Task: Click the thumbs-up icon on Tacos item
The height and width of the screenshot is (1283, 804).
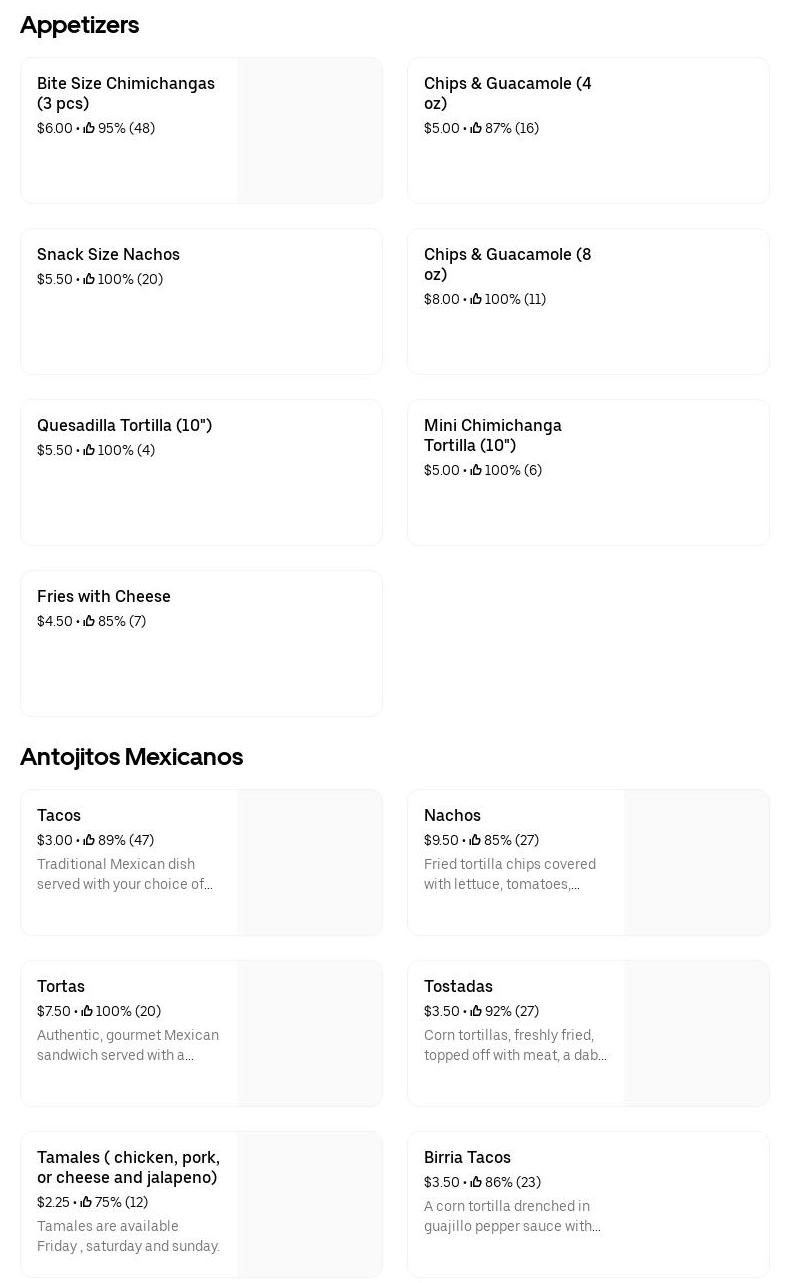Action: [x=89, y=840]
